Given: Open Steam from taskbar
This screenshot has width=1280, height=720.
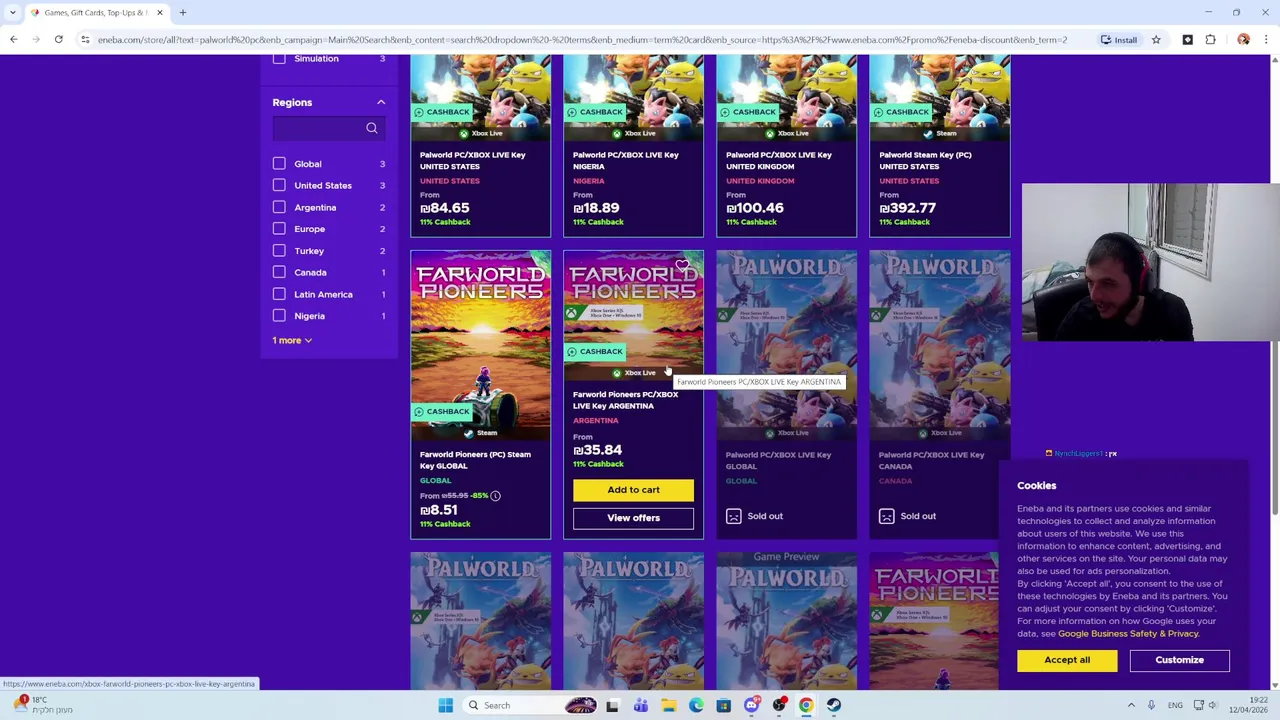Looking at the screenshot, I should click(x=834, y=705).
